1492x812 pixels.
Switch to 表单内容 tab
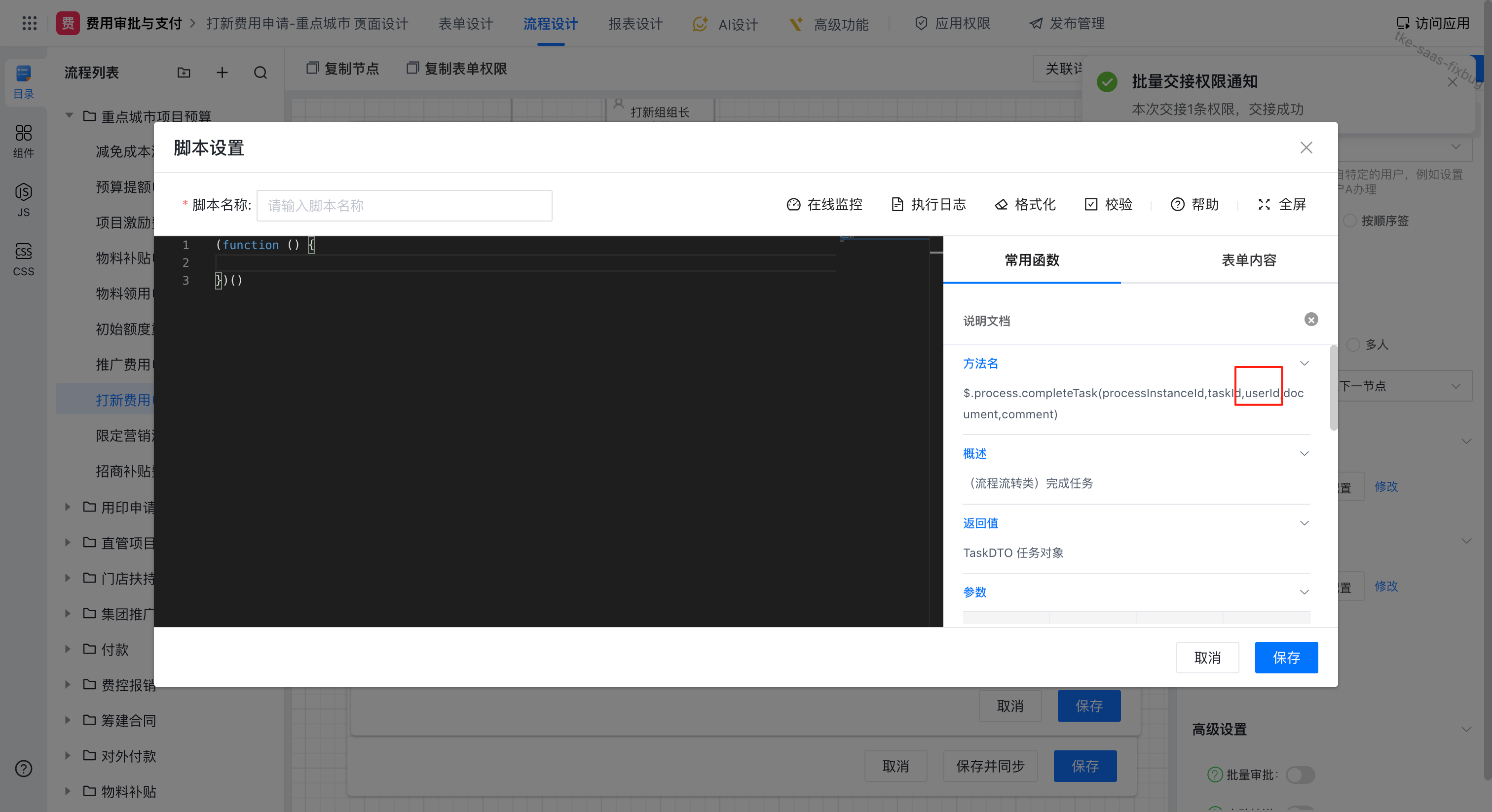pos(1249,260)
